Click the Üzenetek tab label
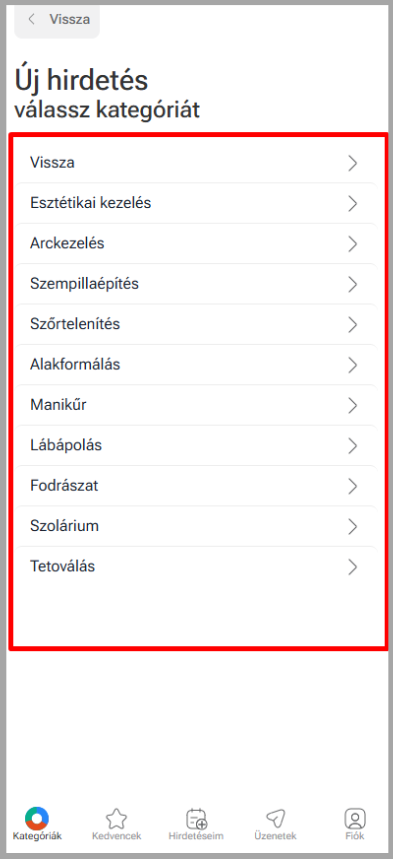The image size is (393, 859). tap(275, 837)
